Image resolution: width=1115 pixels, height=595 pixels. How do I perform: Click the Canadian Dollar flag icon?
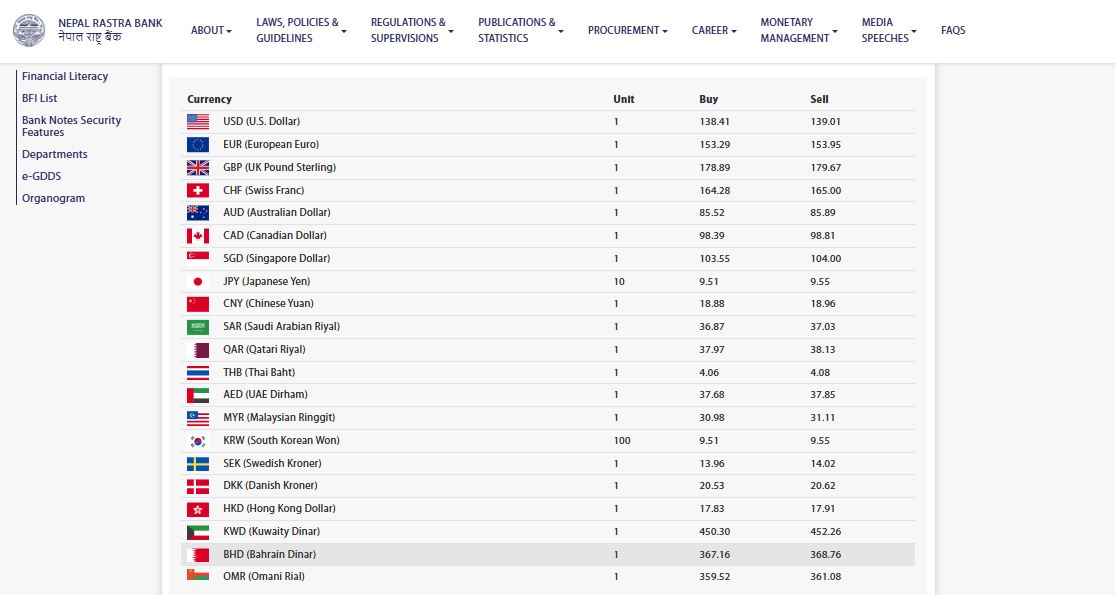[198, 236]
